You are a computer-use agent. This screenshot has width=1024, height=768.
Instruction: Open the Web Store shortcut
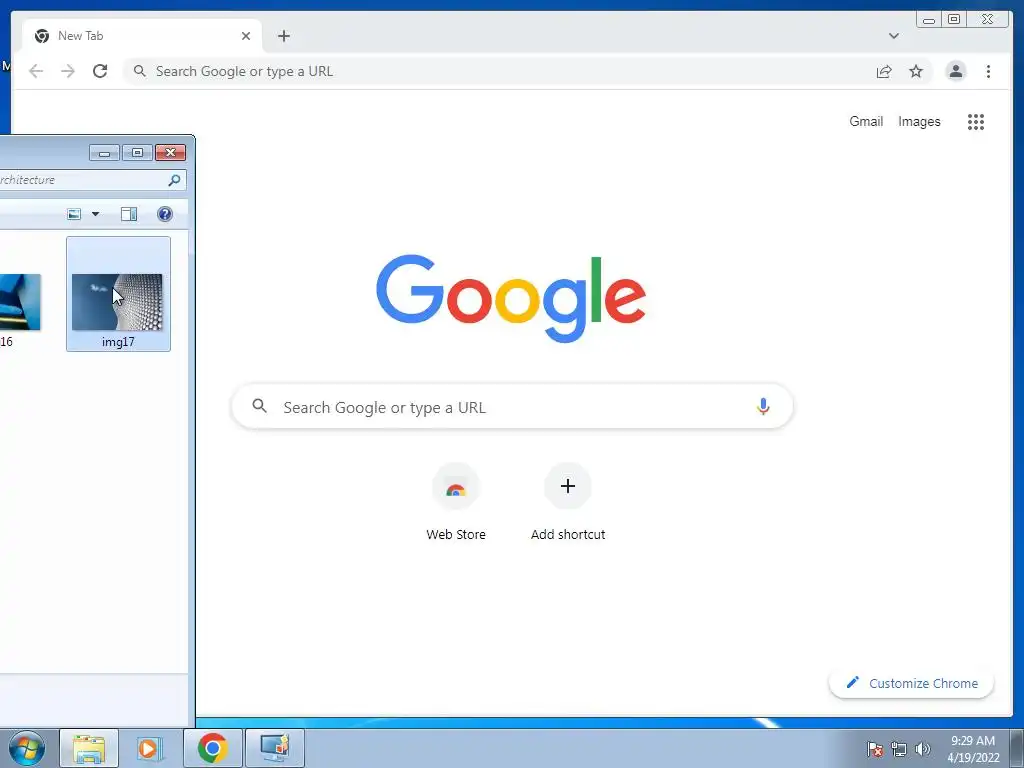(x=456, y=502)
